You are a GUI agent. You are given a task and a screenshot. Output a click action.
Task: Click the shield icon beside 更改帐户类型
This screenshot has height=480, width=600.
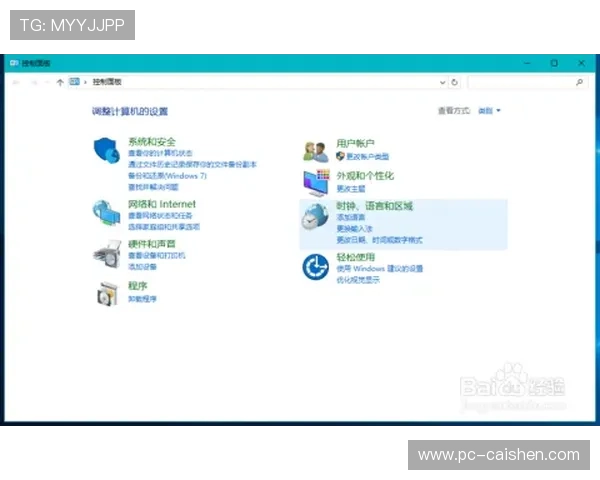click(x=340, y=156)
